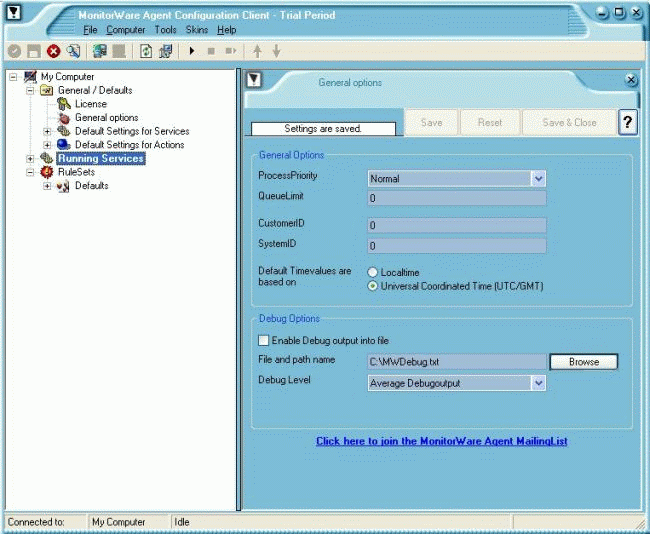Open the ProcessPriority dropdown
The height and width of the screenshot is (534, 650).
(538, 178)
